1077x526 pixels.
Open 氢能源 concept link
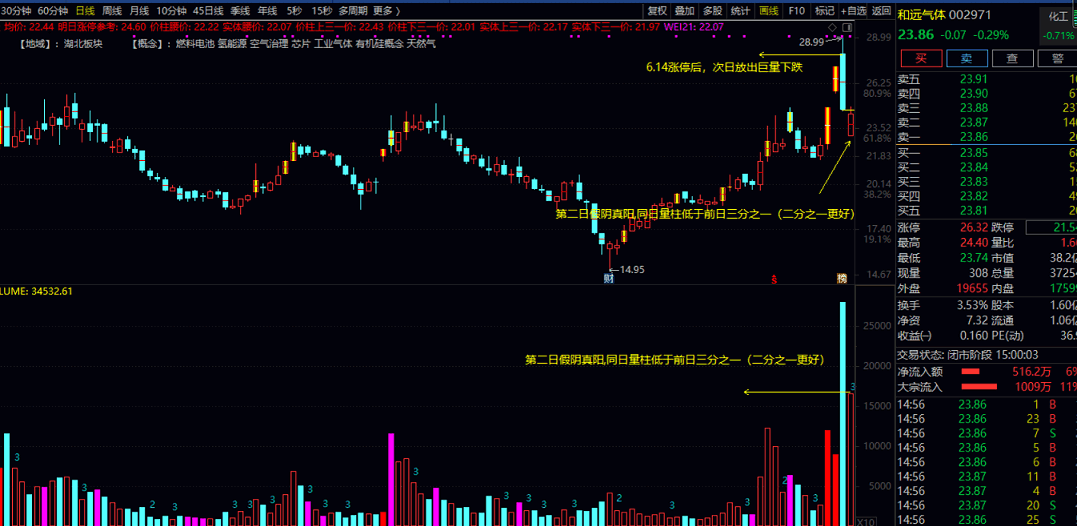232,44
